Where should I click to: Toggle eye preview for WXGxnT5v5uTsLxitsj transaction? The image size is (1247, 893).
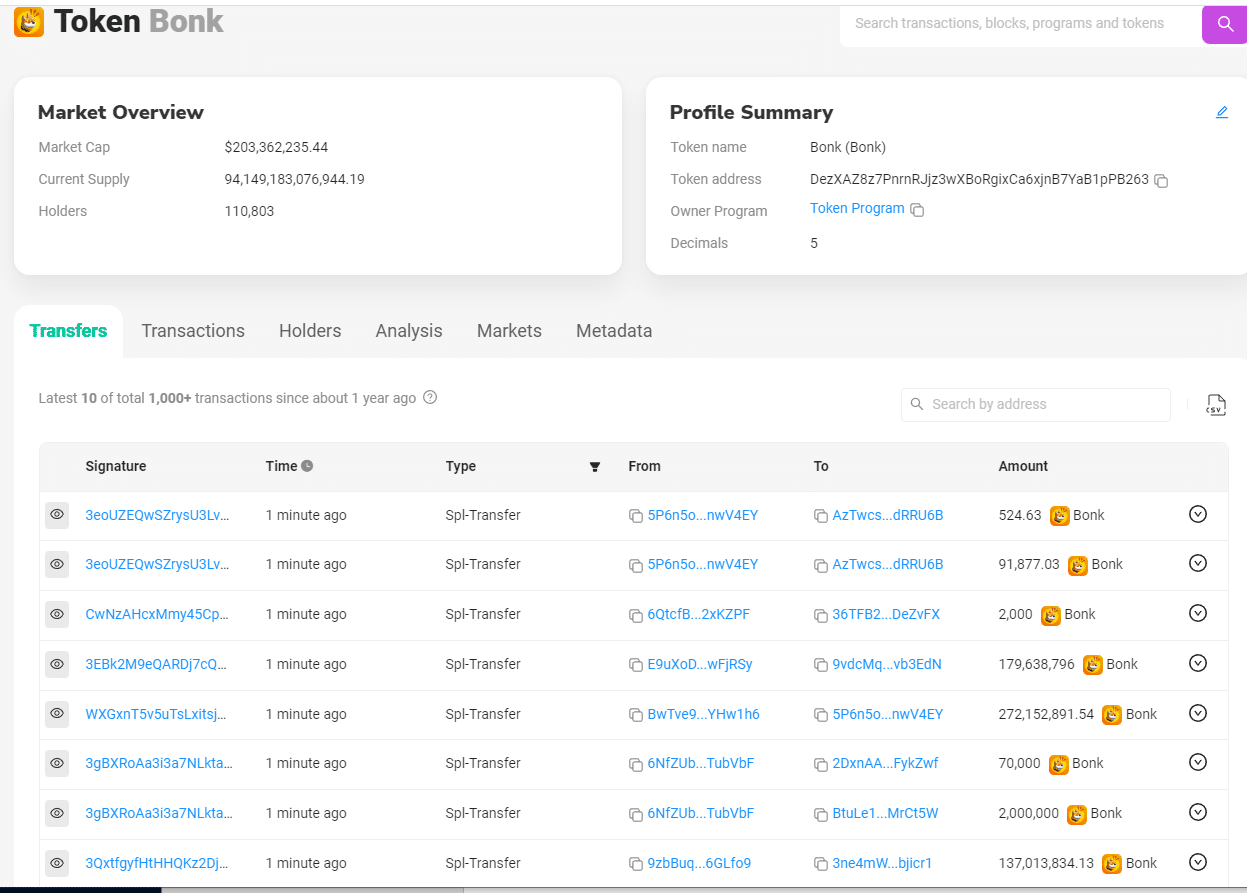tap(57, 714)
